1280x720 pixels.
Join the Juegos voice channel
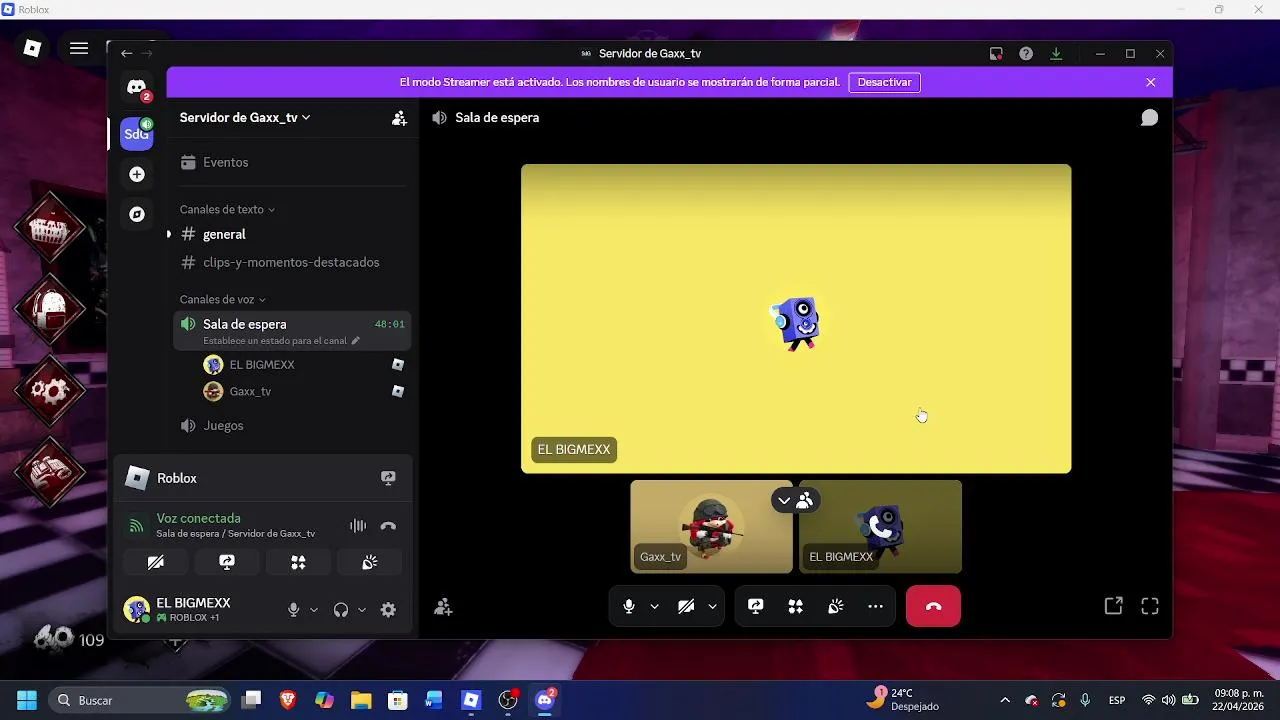click(292, 425)
